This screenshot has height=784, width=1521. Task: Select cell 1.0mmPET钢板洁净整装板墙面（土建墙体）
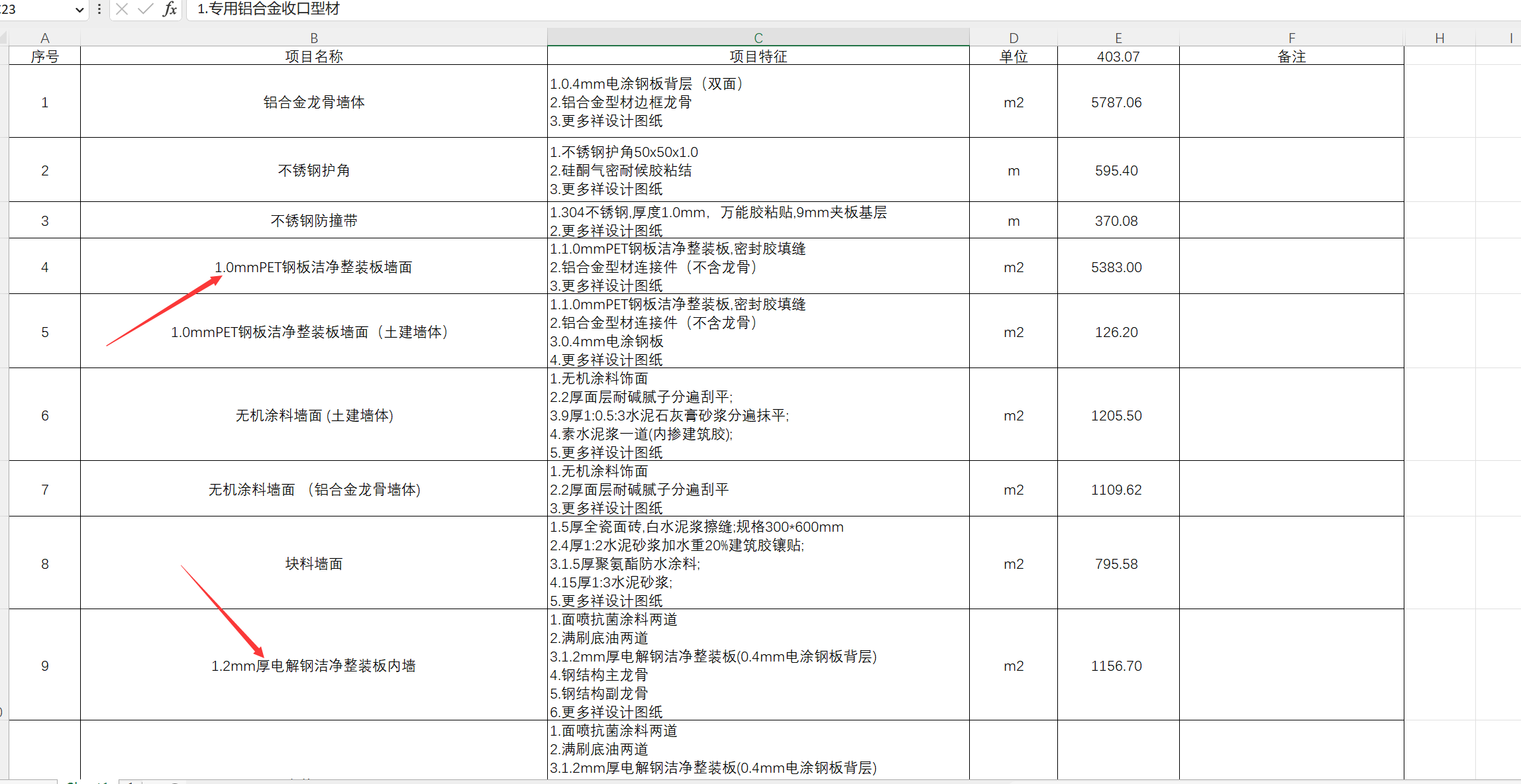pos(314,332)
